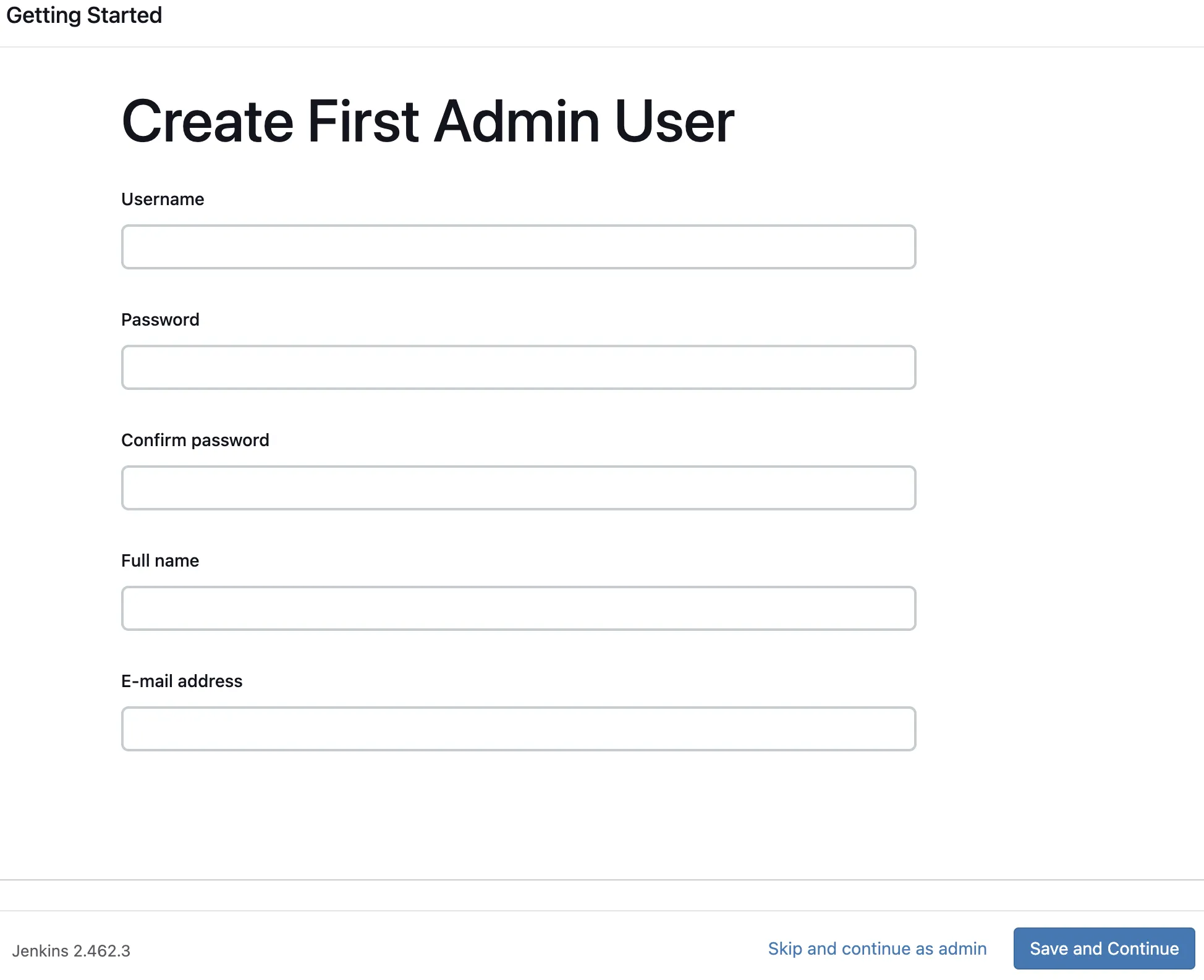Screen dimensions: 1204x980
Task: Activate the E-mail address entry box
Action: point(518,729)
